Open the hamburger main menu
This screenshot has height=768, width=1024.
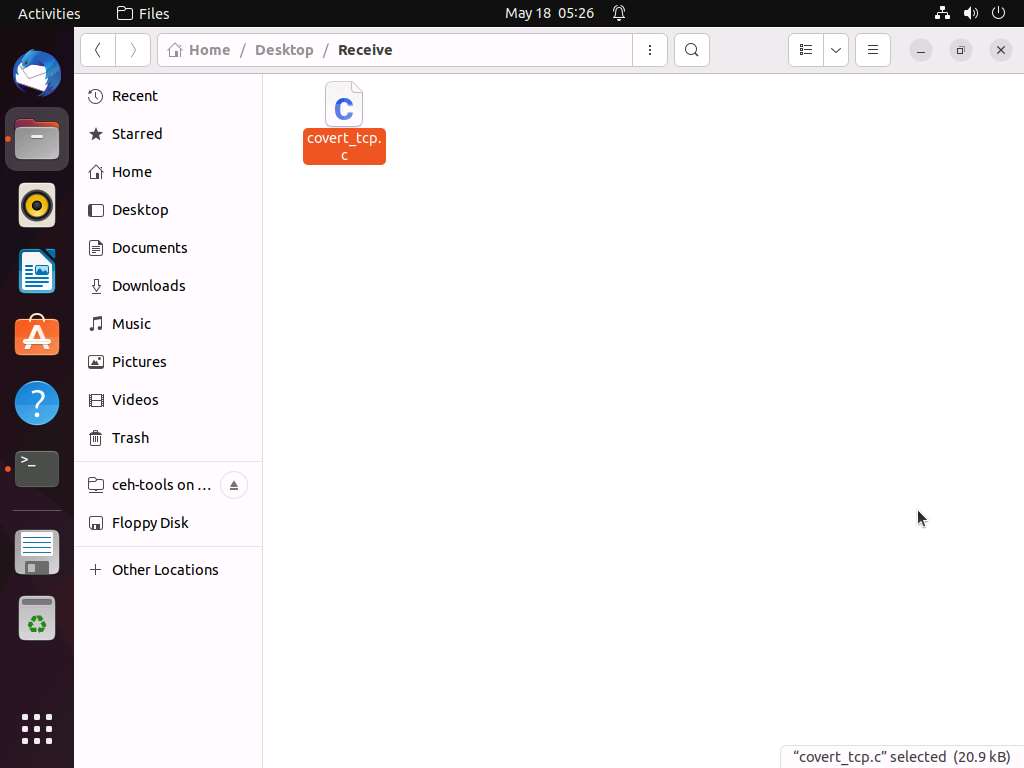click(x=872, y=50)
